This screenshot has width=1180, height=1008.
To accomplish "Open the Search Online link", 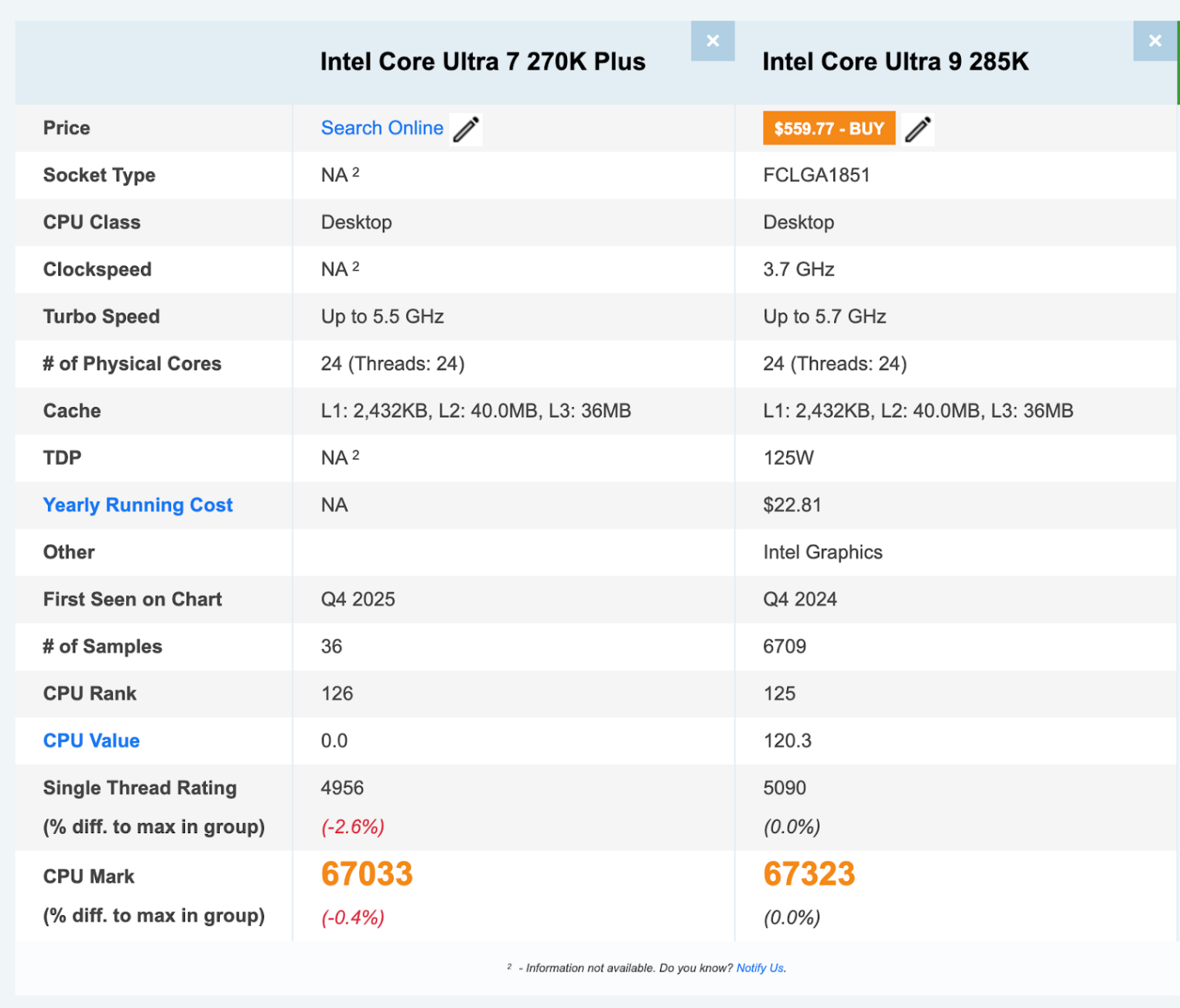I will [382, 128].
